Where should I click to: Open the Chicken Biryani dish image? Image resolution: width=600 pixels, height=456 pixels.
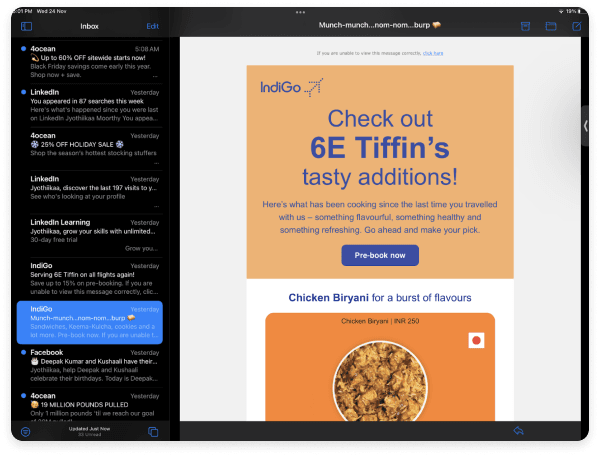pyautogui.click(x=380, y=383)
